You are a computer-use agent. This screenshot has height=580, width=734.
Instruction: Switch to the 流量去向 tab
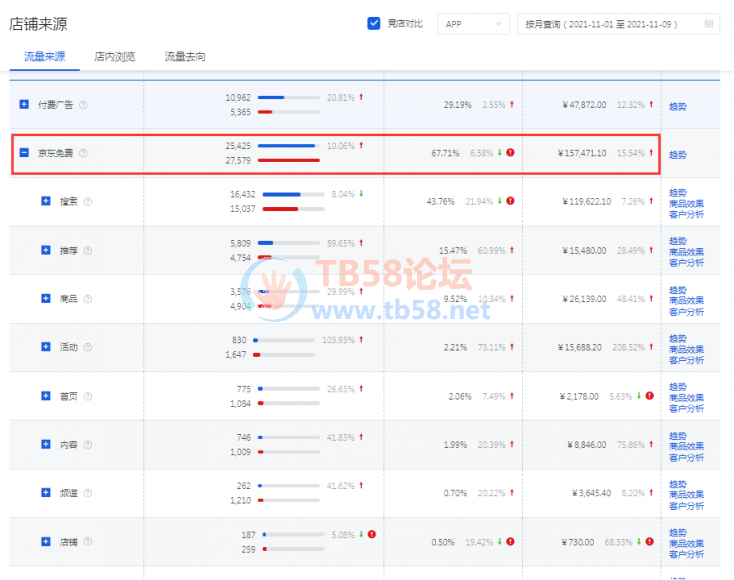(x=185, y=57)
